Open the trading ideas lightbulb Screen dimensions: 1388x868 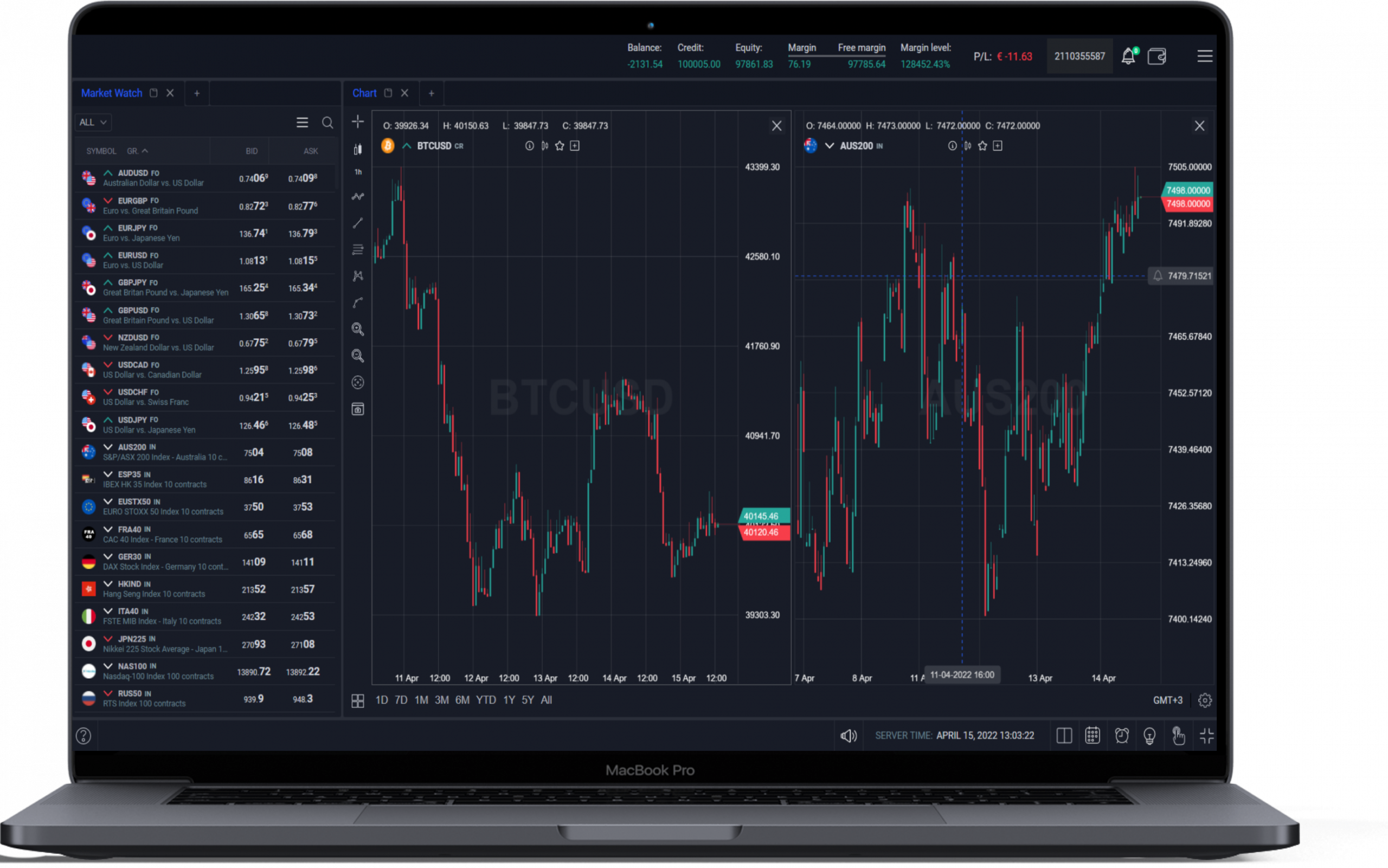click(x=1149, y=736)
